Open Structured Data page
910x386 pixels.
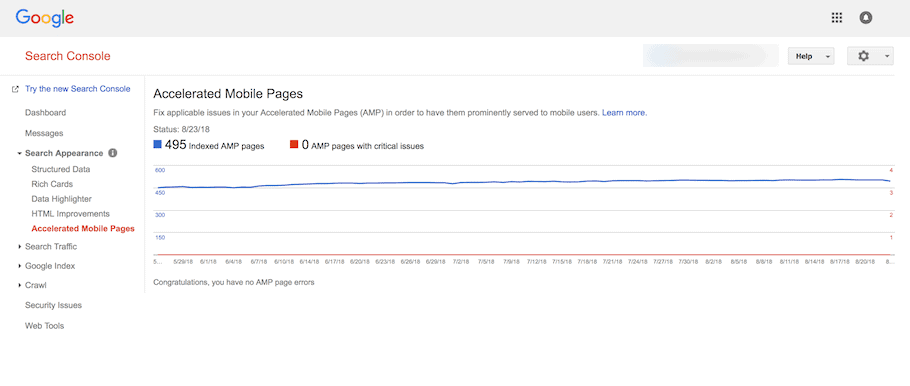point(61,169)
